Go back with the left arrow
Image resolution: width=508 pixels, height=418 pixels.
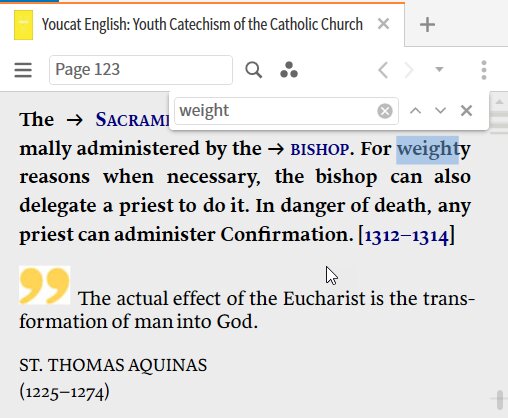(x=383, y=70)
